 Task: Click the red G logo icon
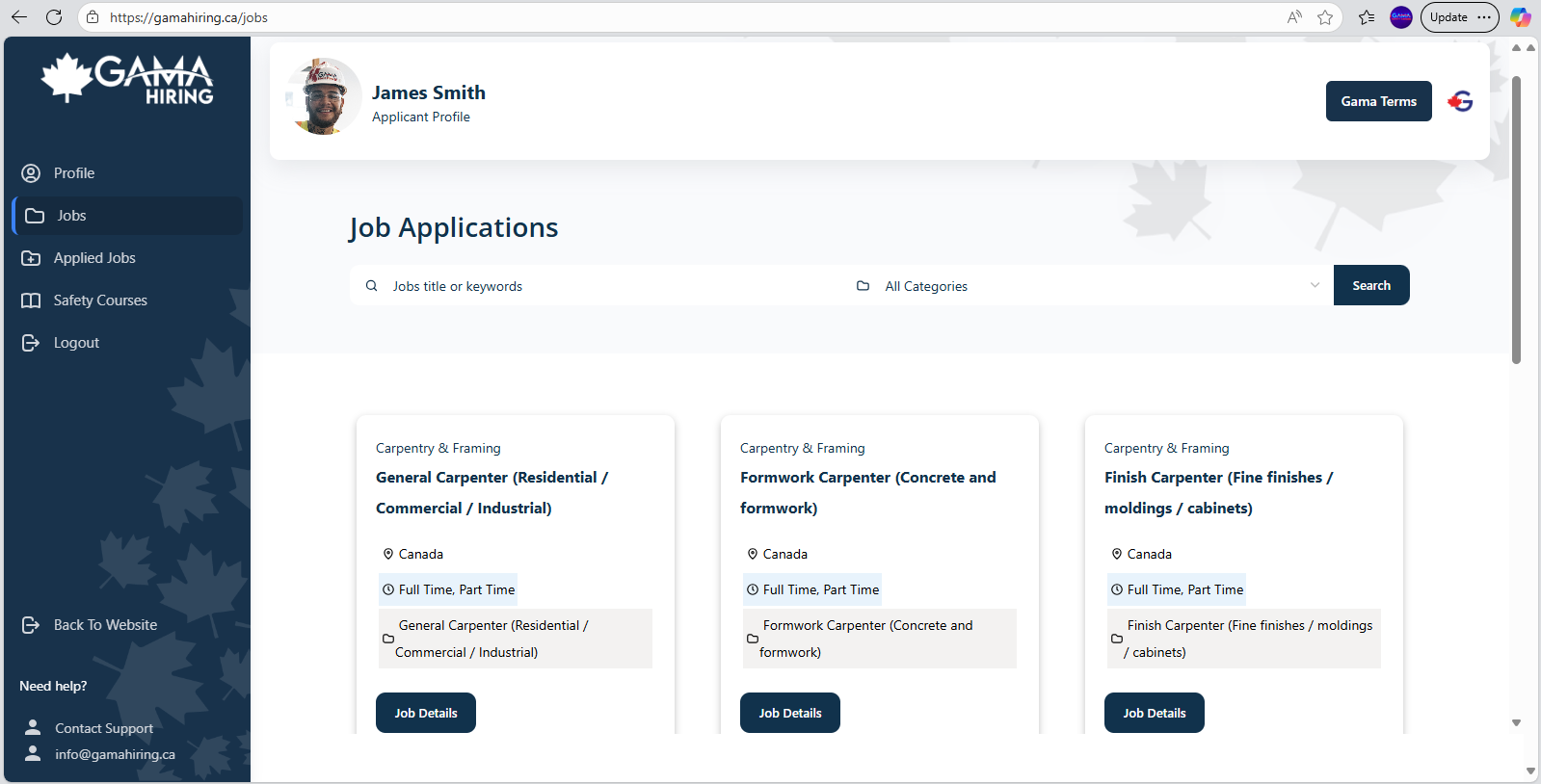click(1460, 101)
